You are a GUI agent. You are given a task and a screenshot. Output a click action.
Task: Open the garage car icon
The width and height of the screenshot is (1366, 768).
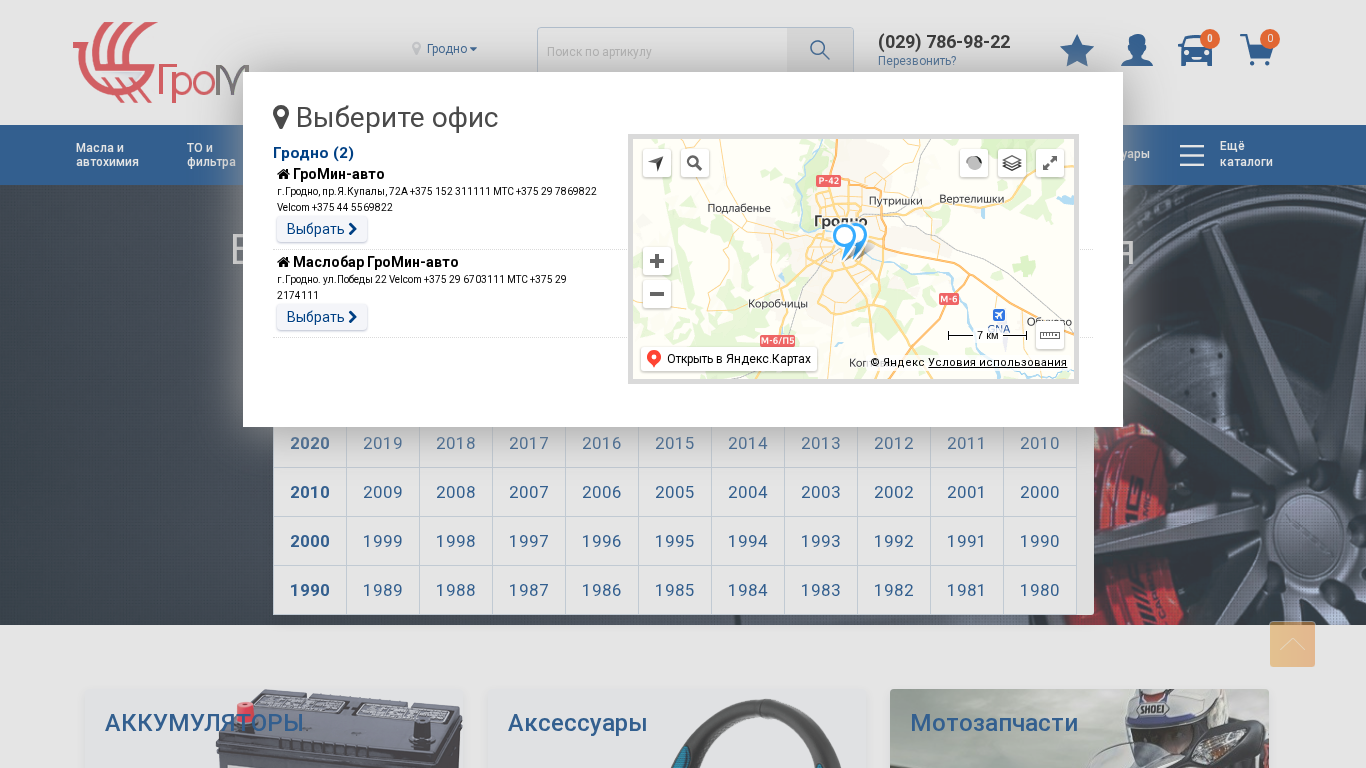pyautogui.click(x=1196, y=51)
